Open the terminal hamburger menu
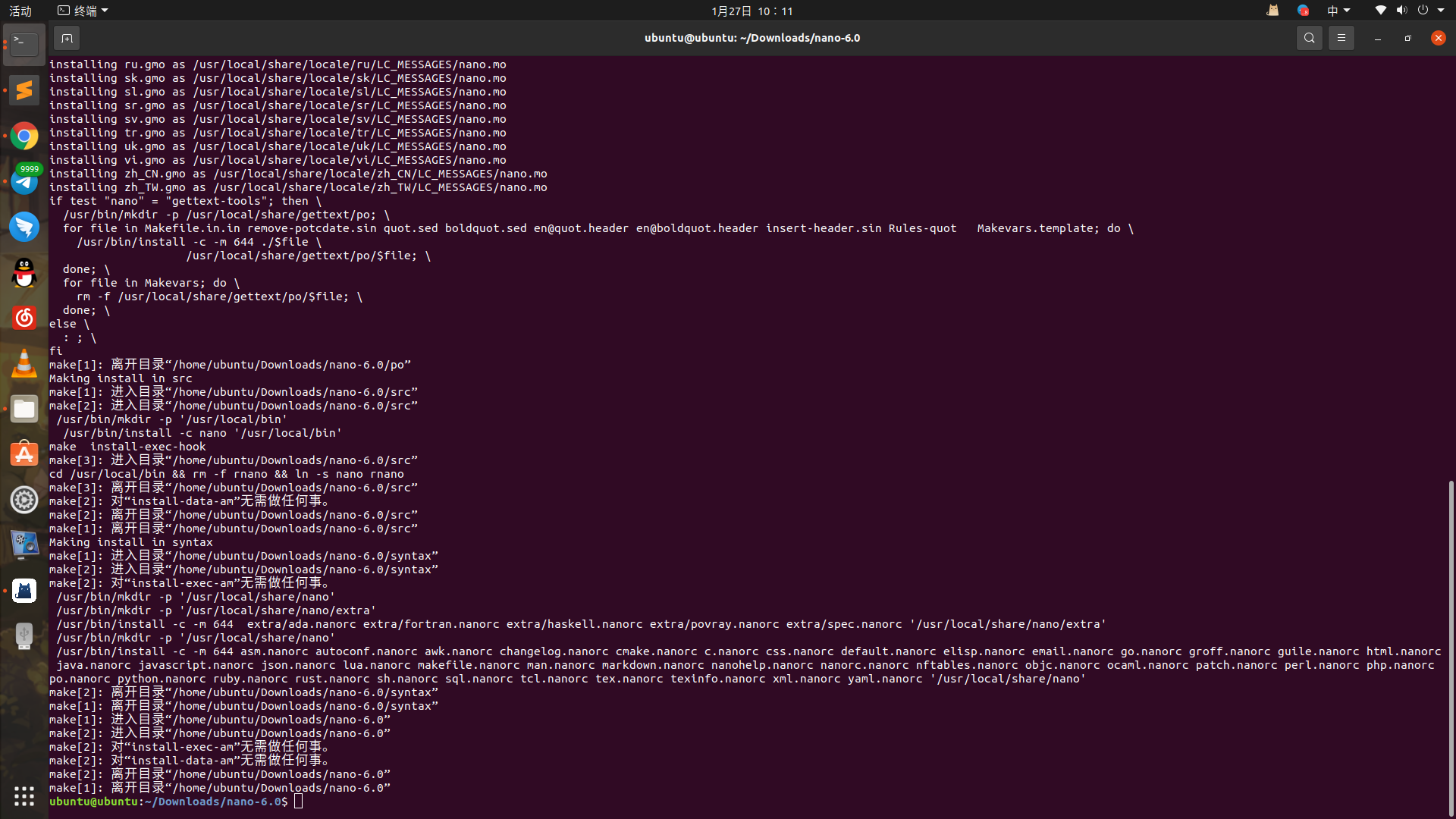Image resolution: width=1456 pixels, height=819 pixels. tap(1341, 38)
